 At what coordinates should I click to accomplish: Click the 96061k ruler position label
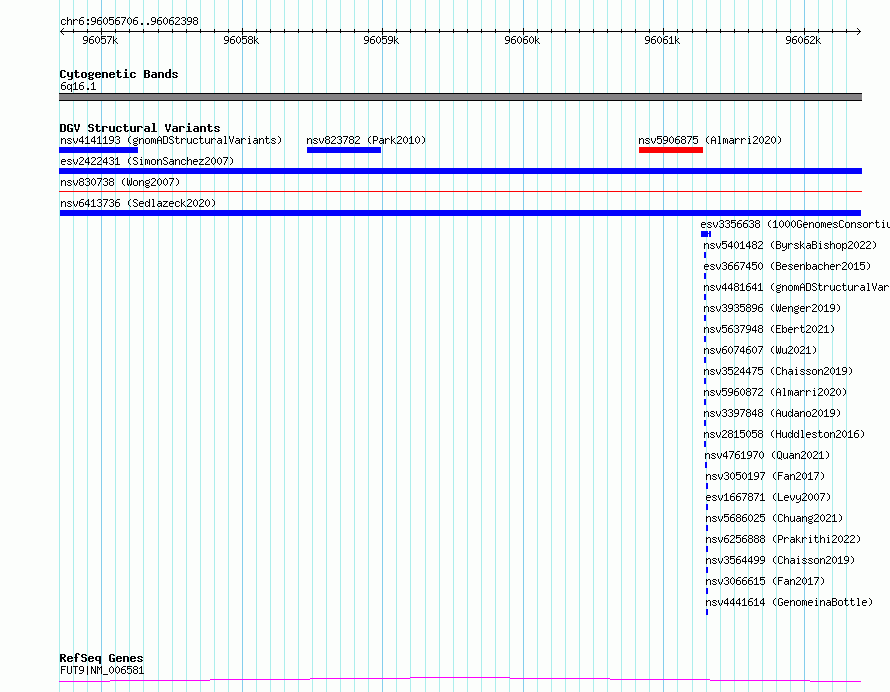[x=662, y=40]
